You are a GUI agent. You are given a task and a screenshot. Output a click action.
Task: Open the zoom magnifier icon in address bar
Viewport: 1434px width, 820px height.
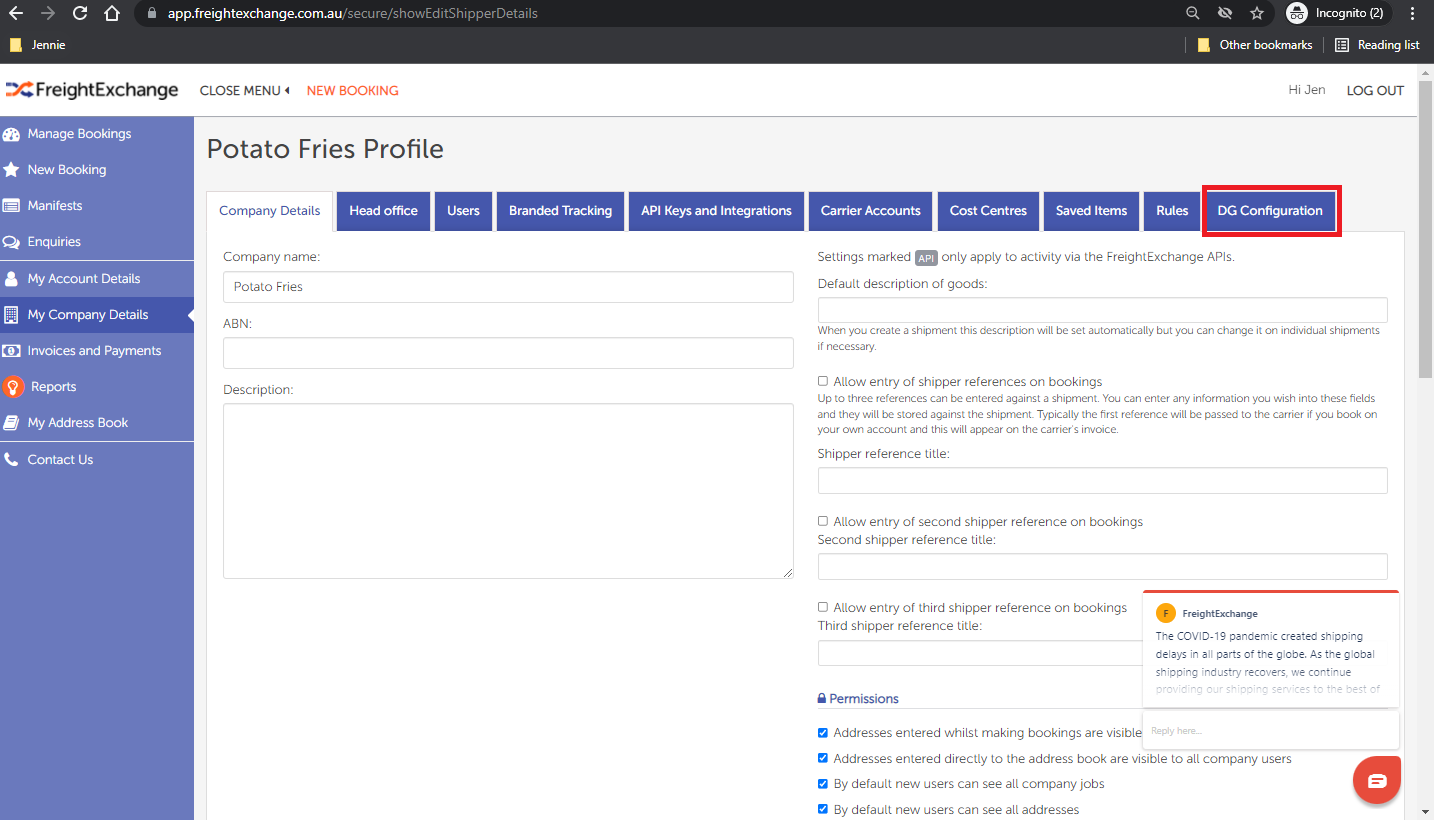coord(1192,13)
